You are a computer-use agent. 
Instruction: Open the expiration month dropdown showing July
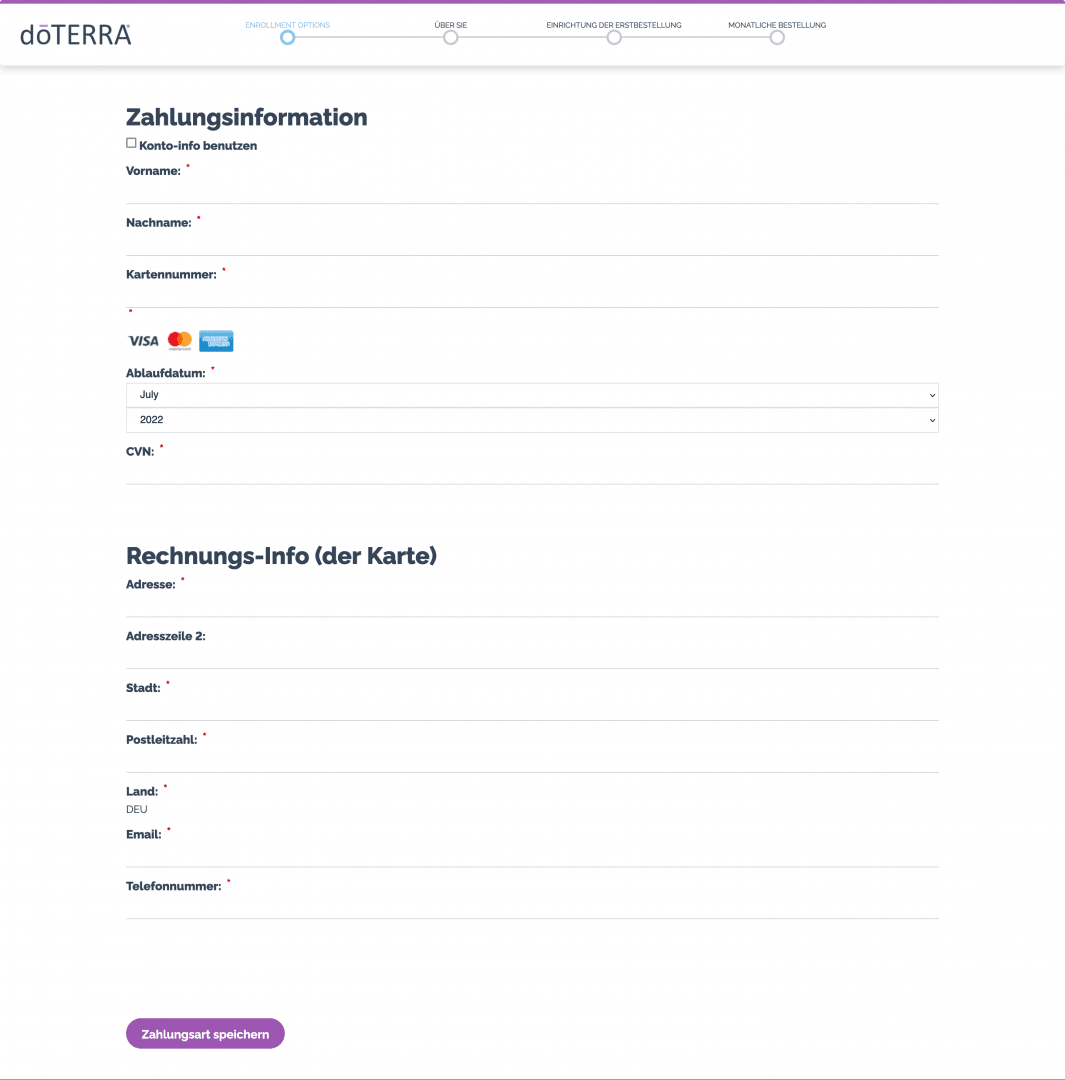click(x=532, y=395)
